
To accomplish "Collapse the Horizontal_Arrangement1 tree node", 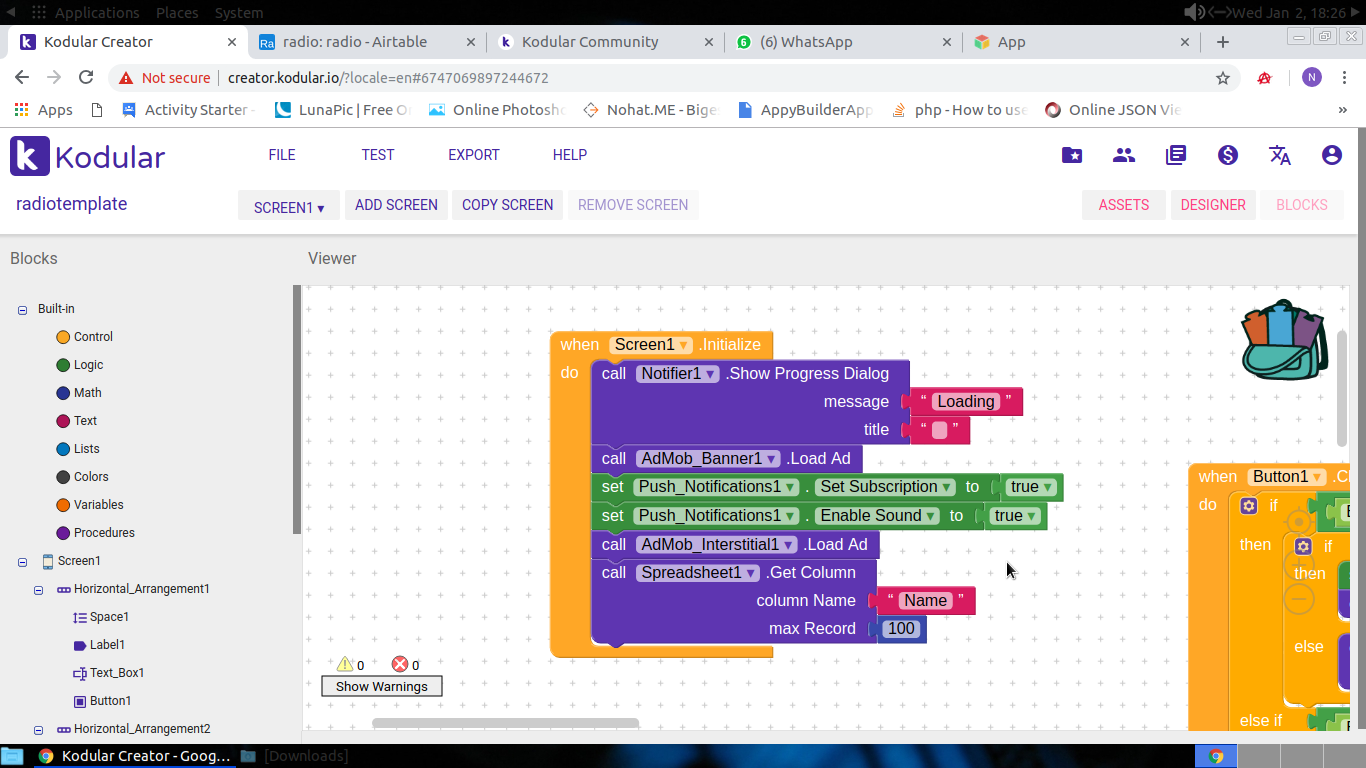I will (38, 590).
